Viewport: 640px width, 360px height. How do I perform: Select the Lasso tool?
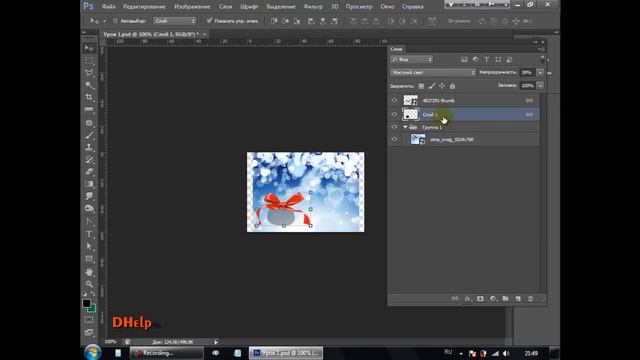click(x=89, y=73)
